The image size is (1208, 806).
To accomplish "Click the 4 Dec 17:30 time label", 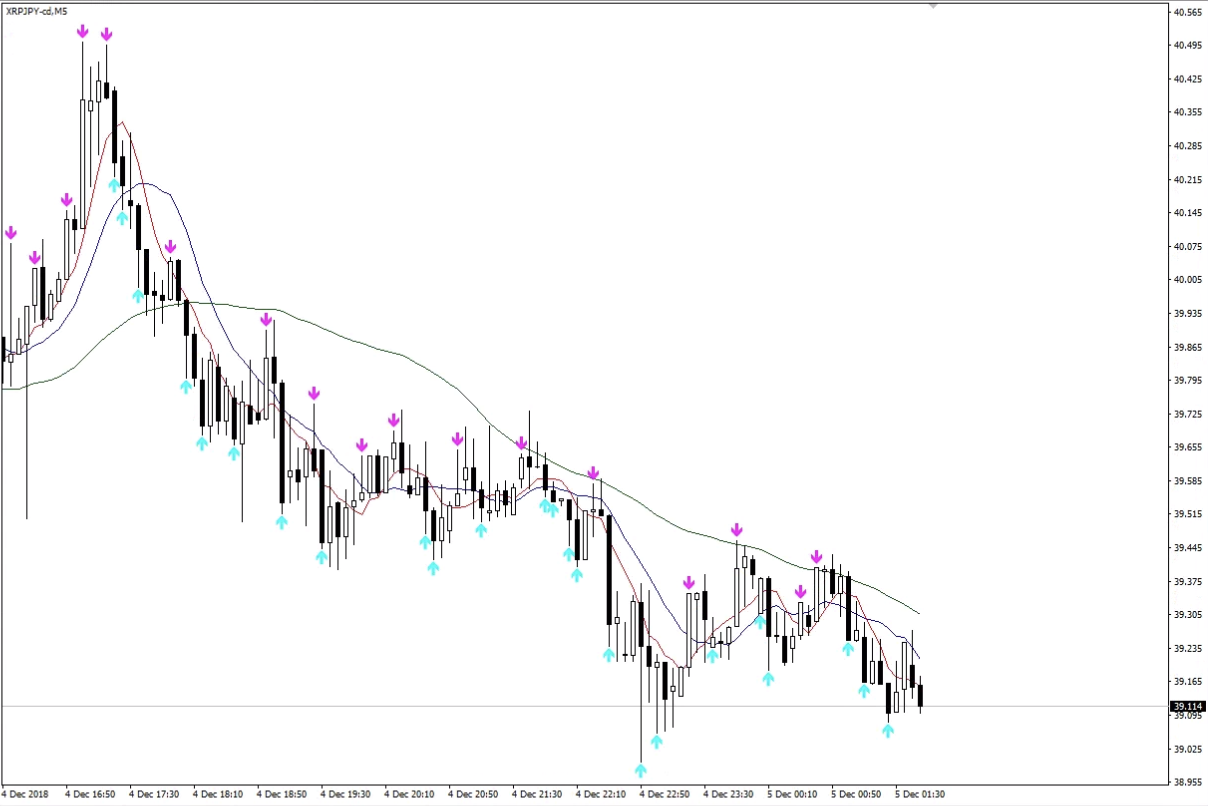I will pyautogui.click(x=154, y=795).
